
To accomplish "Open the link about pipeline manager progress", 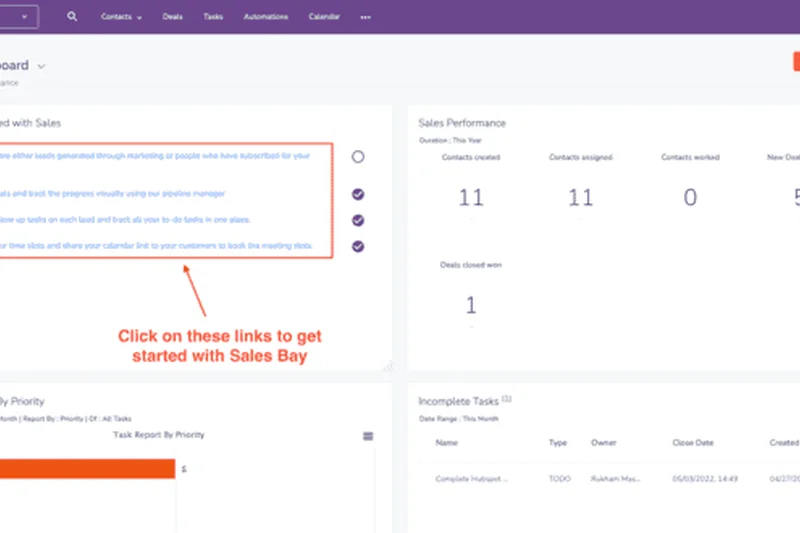I will coord(112,194).
